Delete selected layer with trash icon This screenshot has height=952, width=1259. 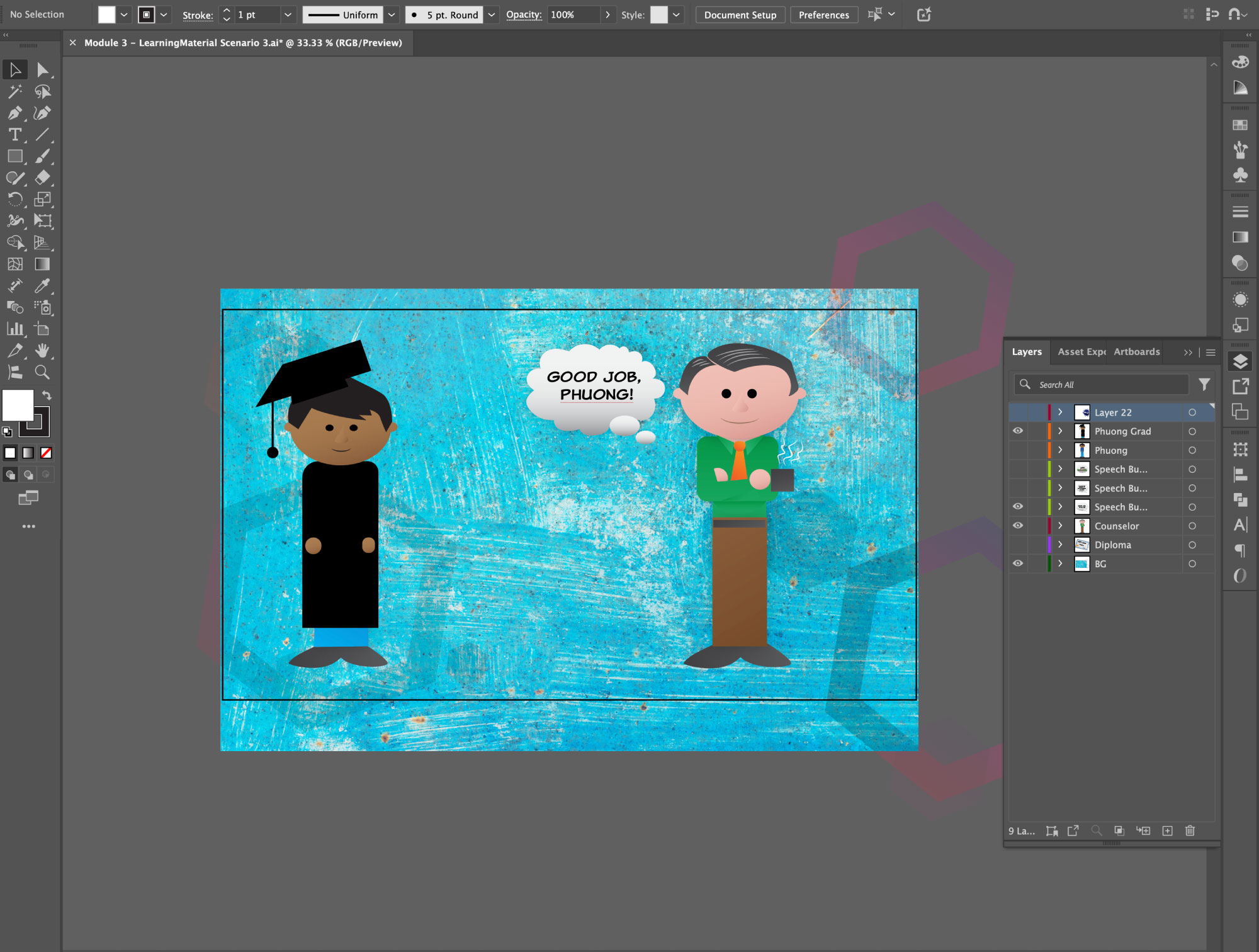click(1190, 830)
